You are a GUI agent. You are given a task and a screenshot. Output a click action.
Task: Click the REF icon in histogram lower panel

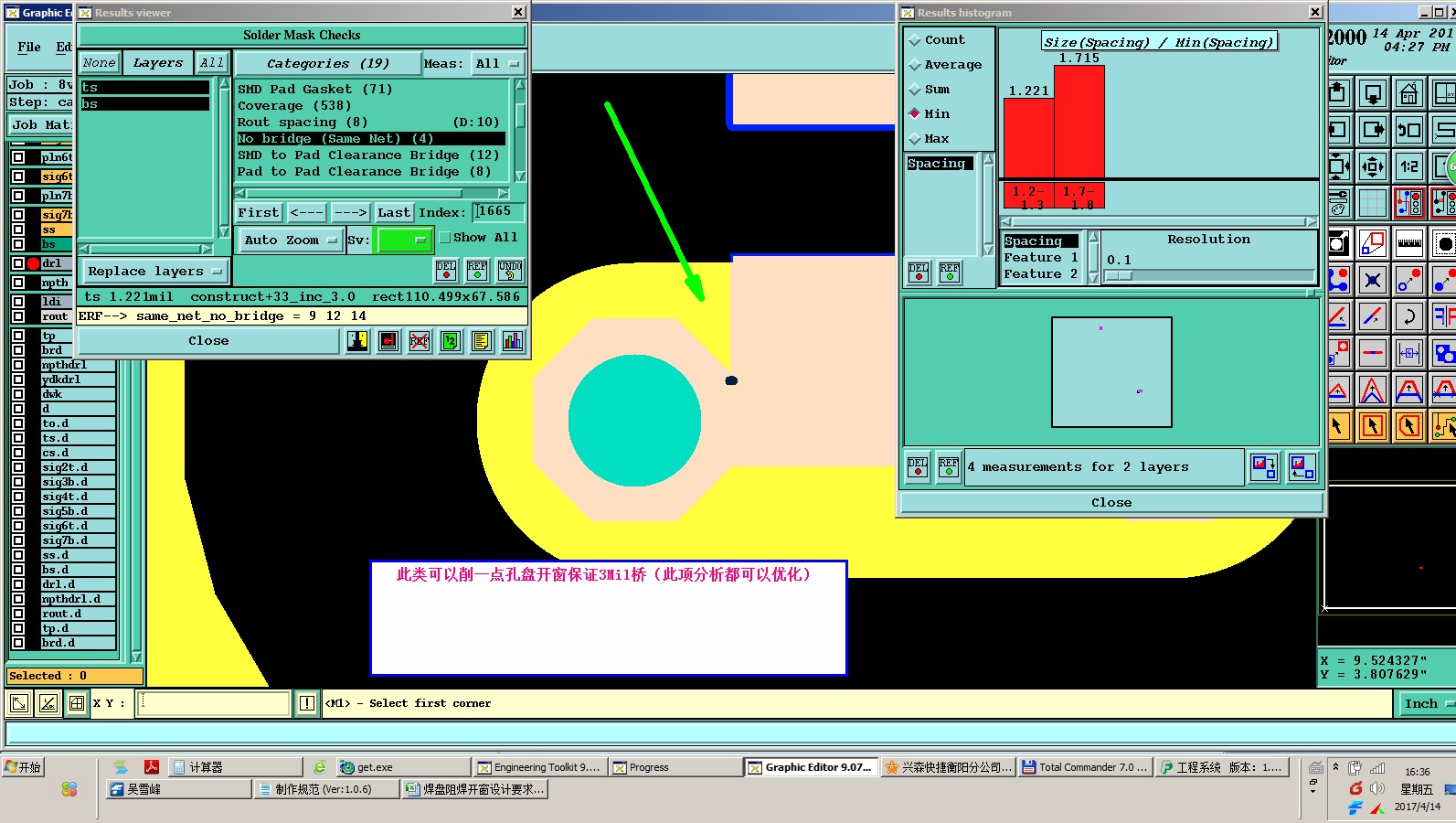pos(949,467)
